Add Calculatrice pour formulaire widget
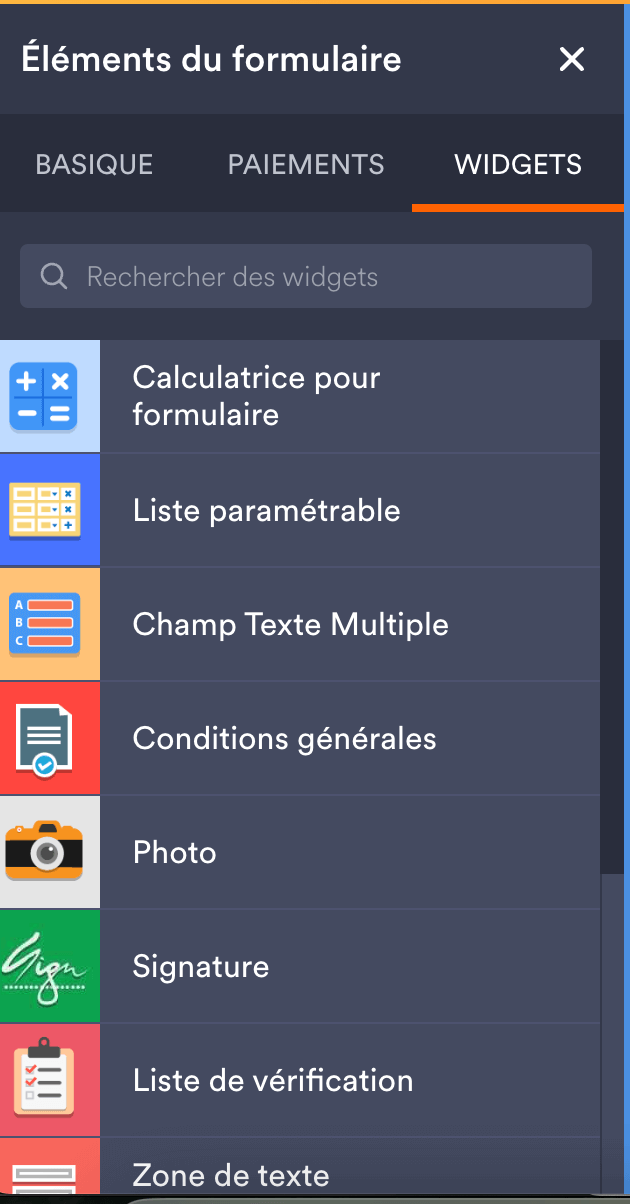630x1204 pixels. pyautogui.click(x=257, y=396)
